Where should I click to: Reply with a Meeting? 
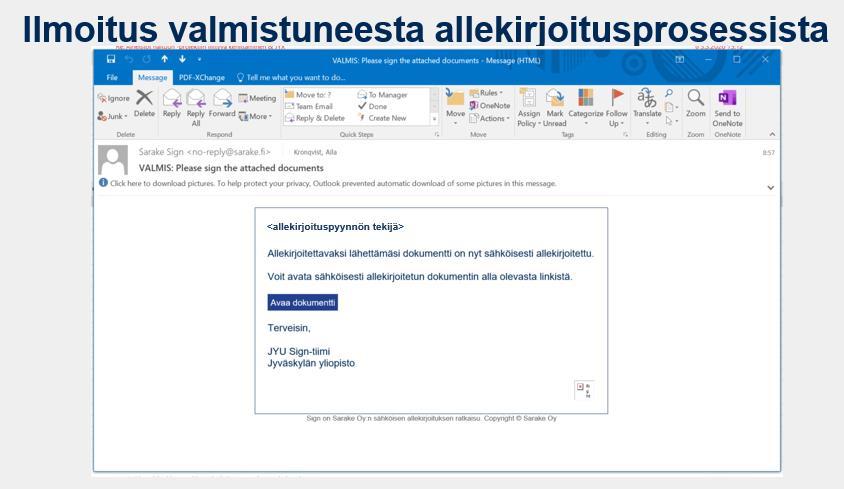pos(257,98)
